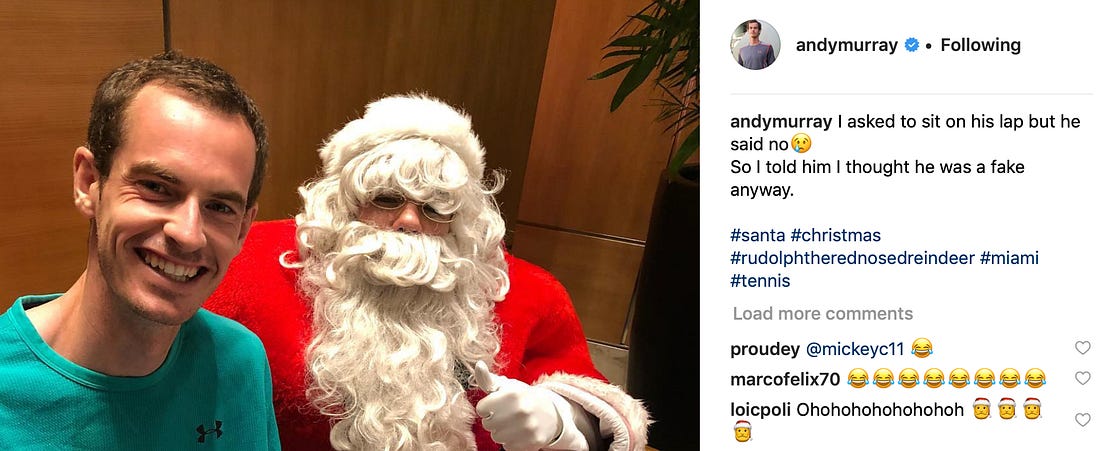Screen dimensions: 1100x451
Task: Click the Santa selfie photo
Action: pyautogui.click(x=349, y=225)
